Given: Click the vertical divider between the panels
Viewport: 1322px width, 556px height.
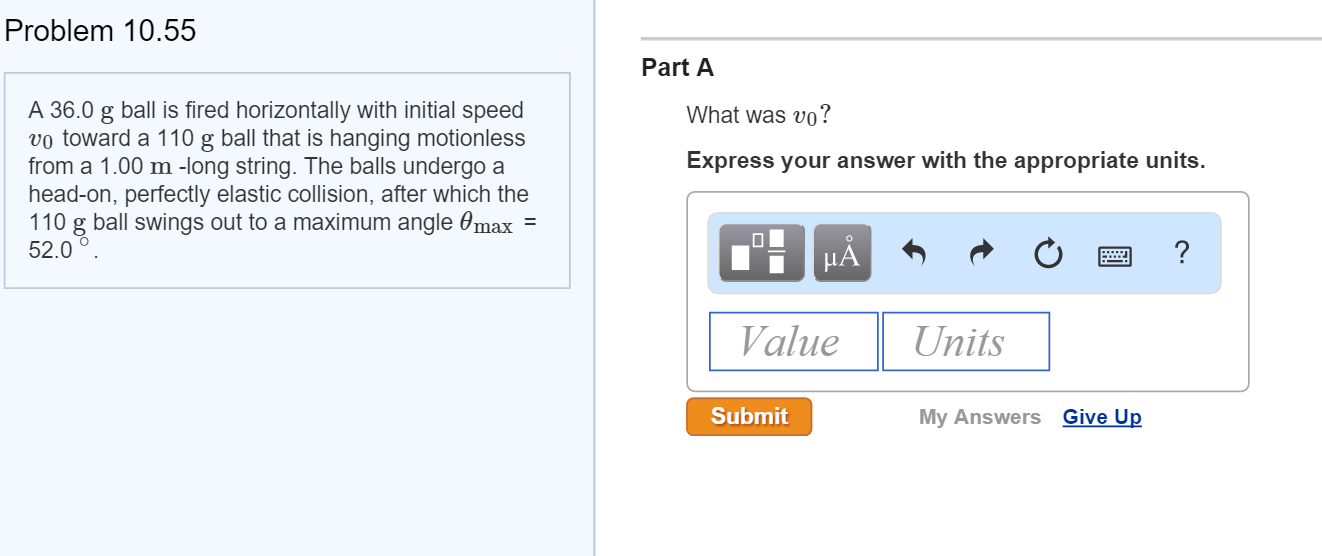Looking at the screenshot, I should 594,278.
